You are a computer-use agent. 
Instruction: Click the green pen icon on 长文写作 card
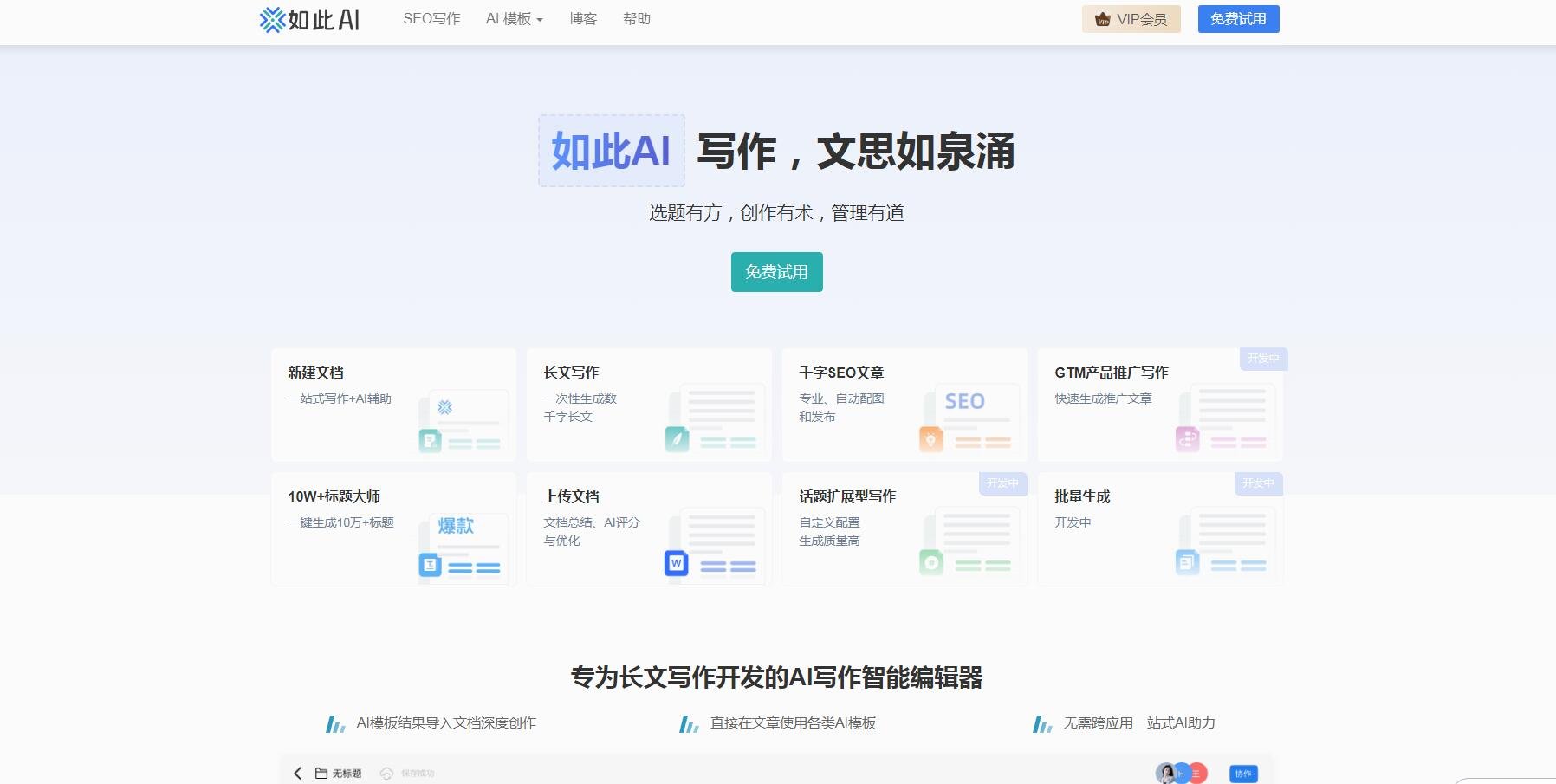[675, 438]
